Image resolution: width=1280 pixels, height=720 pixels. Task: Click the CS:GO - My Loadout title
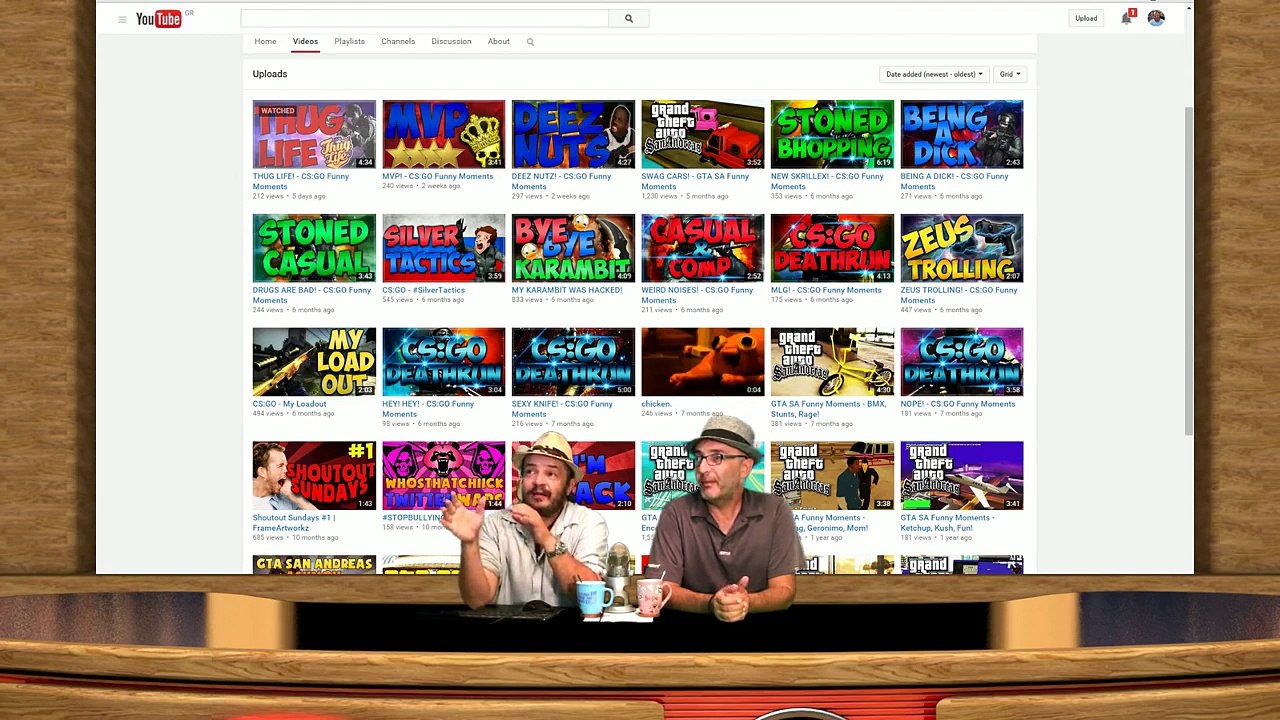(x=290, y=404)
